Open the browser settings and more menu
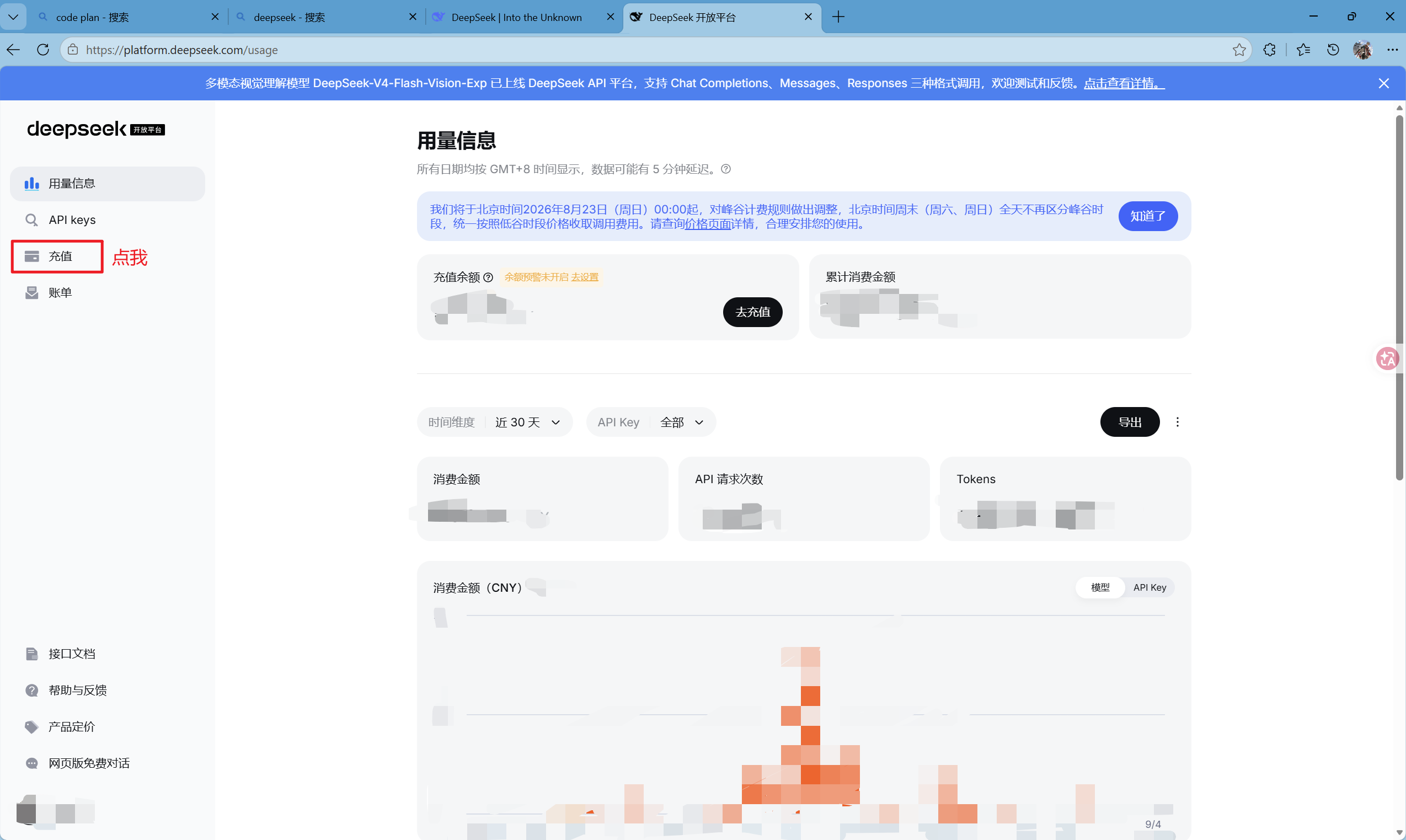This screenshot has height=840, width=1406. 1392,50
